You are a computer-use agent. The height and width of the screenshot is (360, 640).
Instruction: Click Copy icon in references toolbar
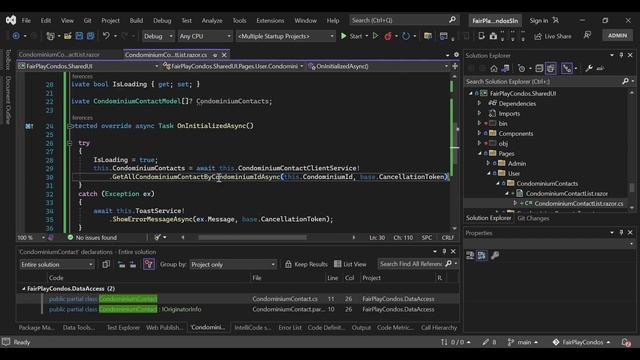coord(106,264)
